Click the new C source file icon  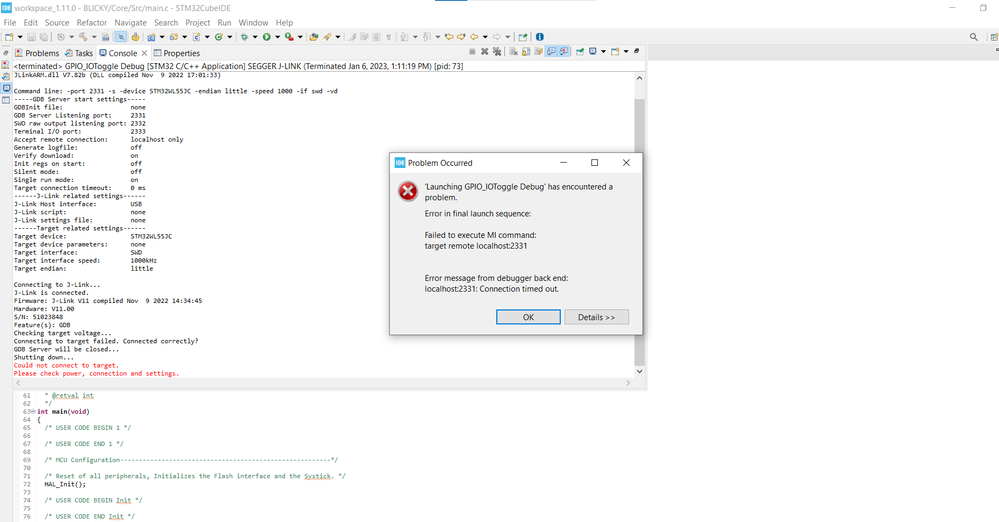(196, 37)
